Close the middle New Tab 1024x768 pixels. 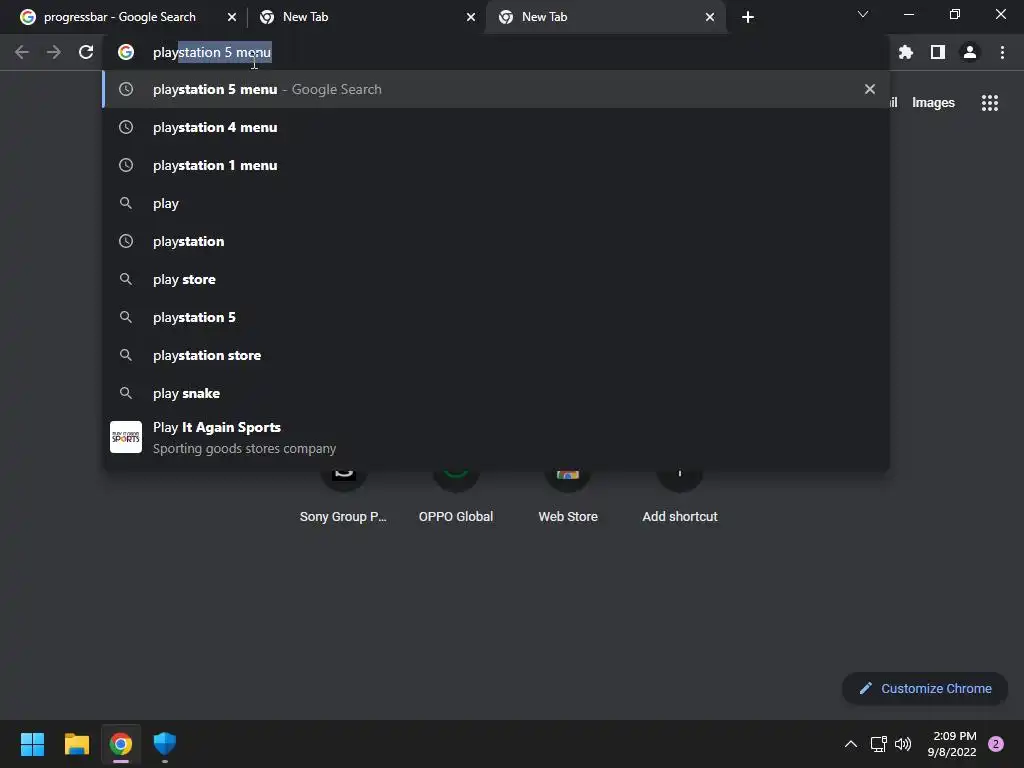pyautogui.click(x=471, y=17)
